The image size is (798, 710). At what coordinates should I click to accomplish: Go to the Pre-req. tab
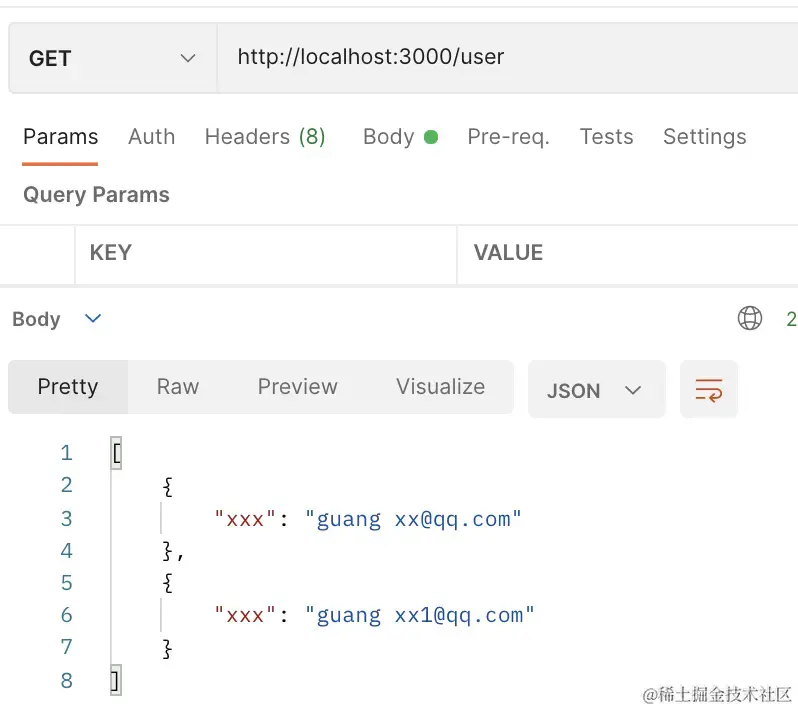point(508,137)
